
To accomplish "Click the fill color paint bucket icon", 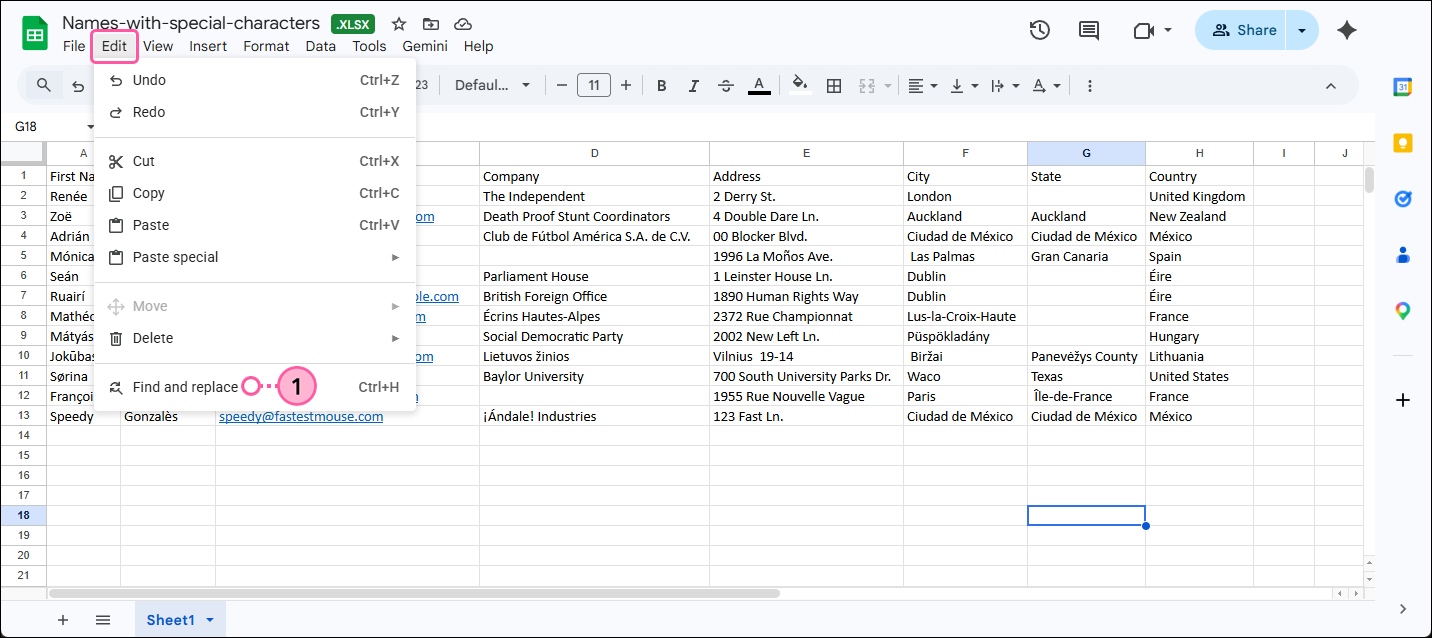I will 799,85.
